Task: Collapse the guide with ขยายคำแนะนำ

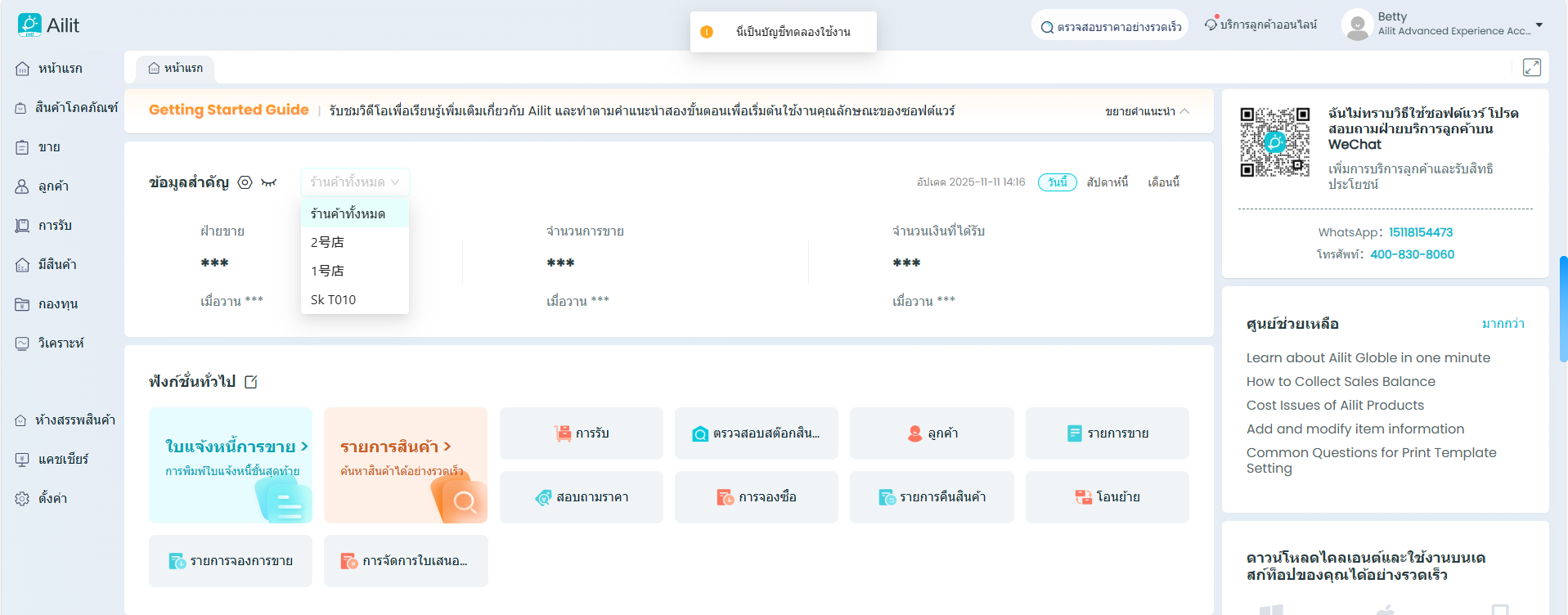Action: (1147, 111)
